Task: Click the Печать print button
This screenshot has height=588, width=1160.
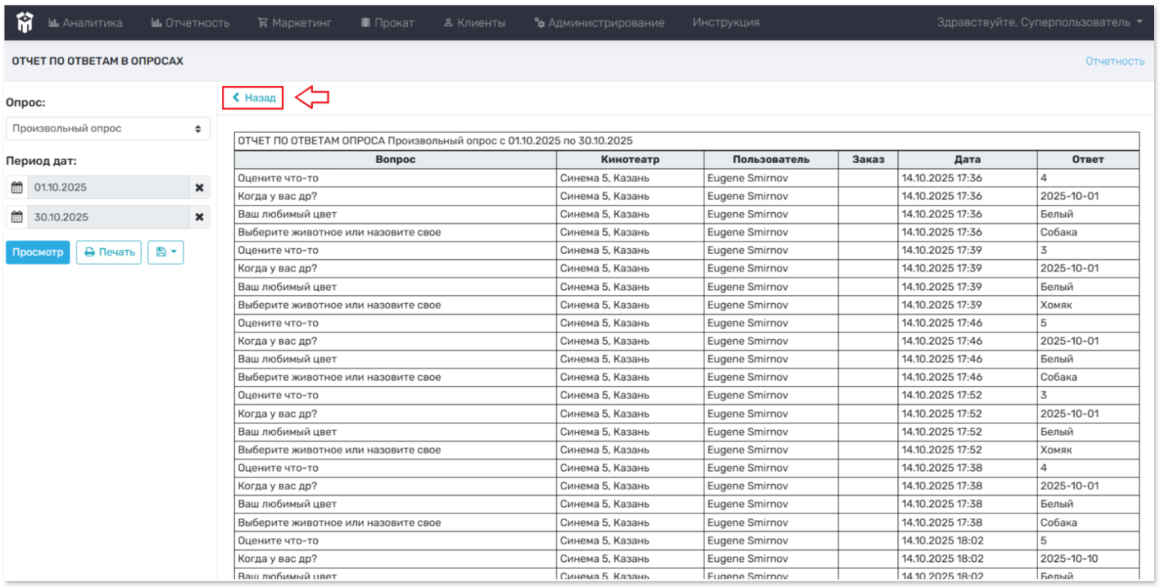Action: [x=108, y=252]
